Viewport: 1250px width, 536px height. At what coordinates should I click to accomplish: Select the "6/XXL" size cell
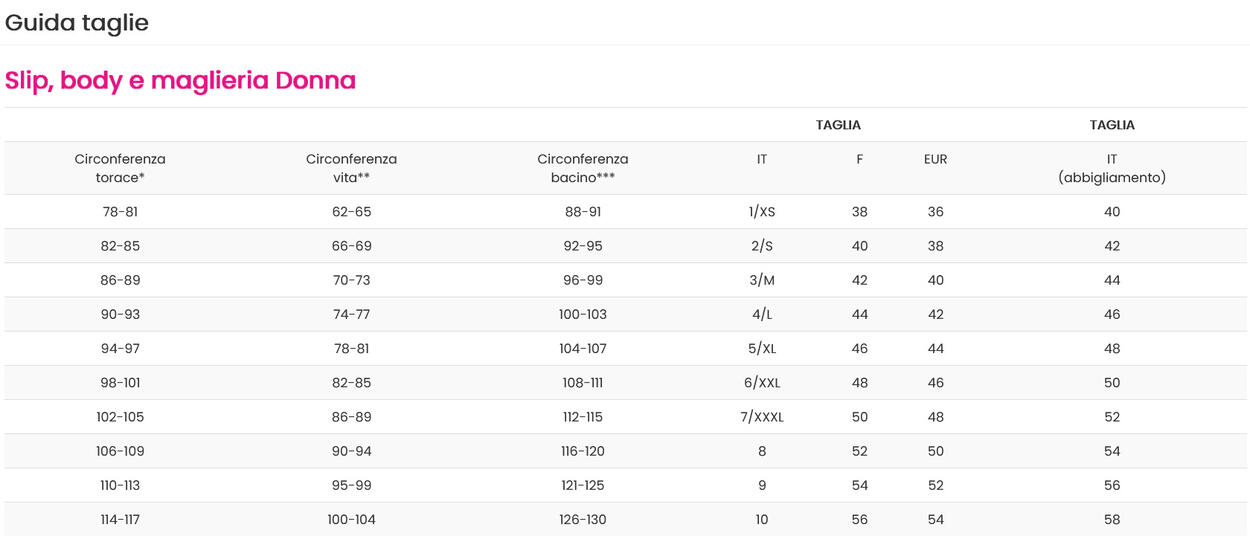tap(762, 383)
